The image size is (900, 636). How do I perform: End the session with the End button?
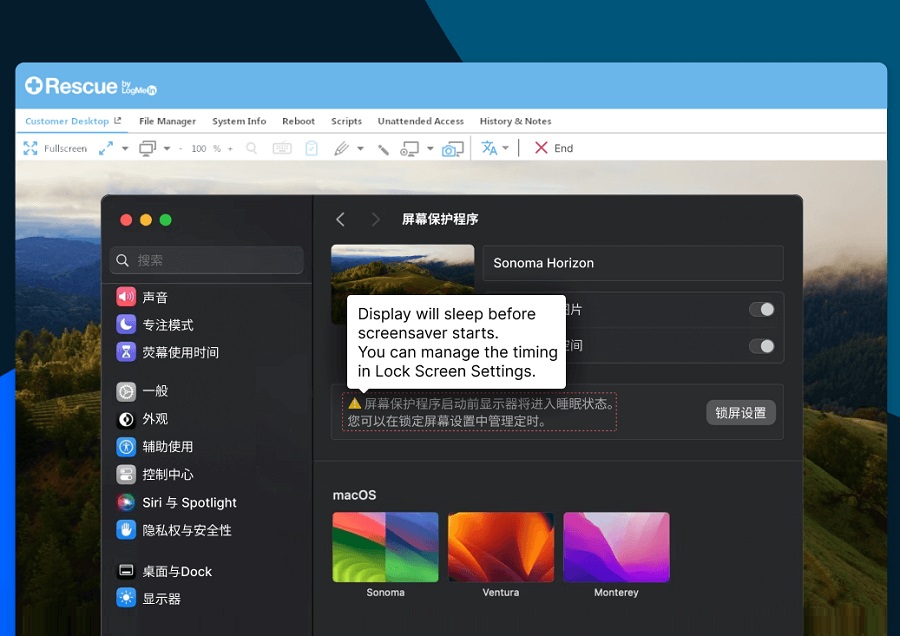(x=554, y=148)
